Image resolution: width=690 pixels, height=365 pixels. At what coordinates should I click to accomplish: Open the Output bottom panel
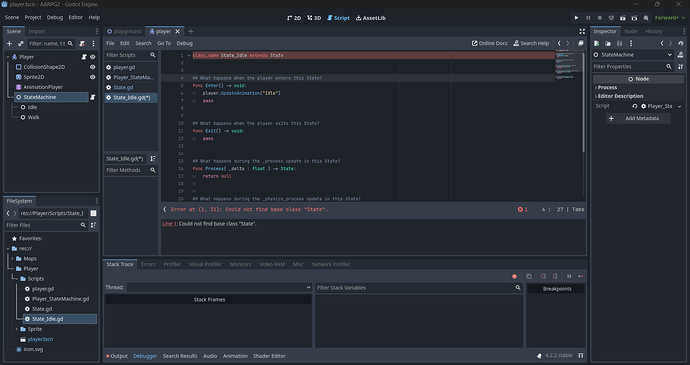point(117,356)
